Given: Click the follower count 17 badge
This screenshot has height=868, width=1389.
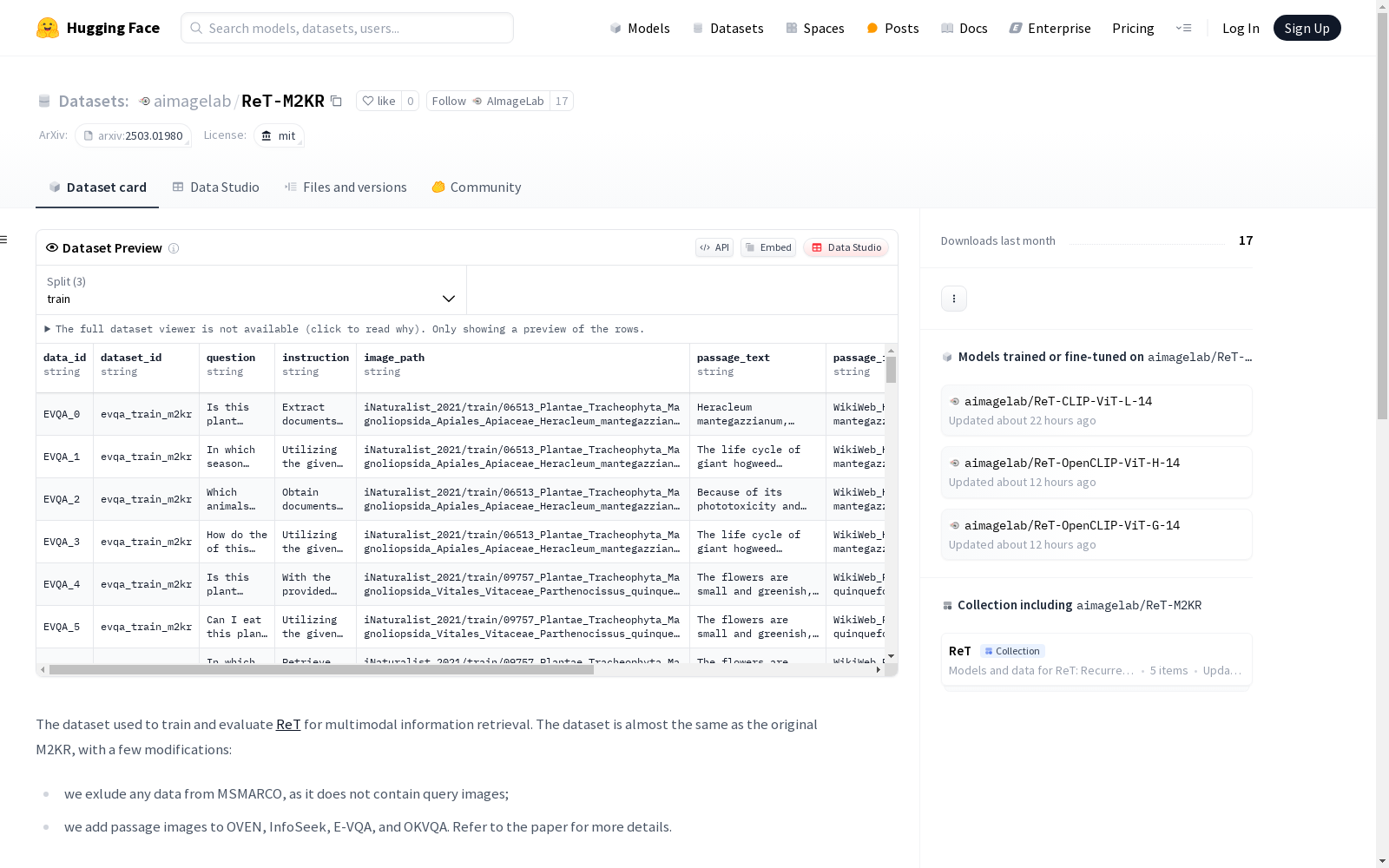Looking at the screenshot, I should pyautogui.click(x=562, y=101).
